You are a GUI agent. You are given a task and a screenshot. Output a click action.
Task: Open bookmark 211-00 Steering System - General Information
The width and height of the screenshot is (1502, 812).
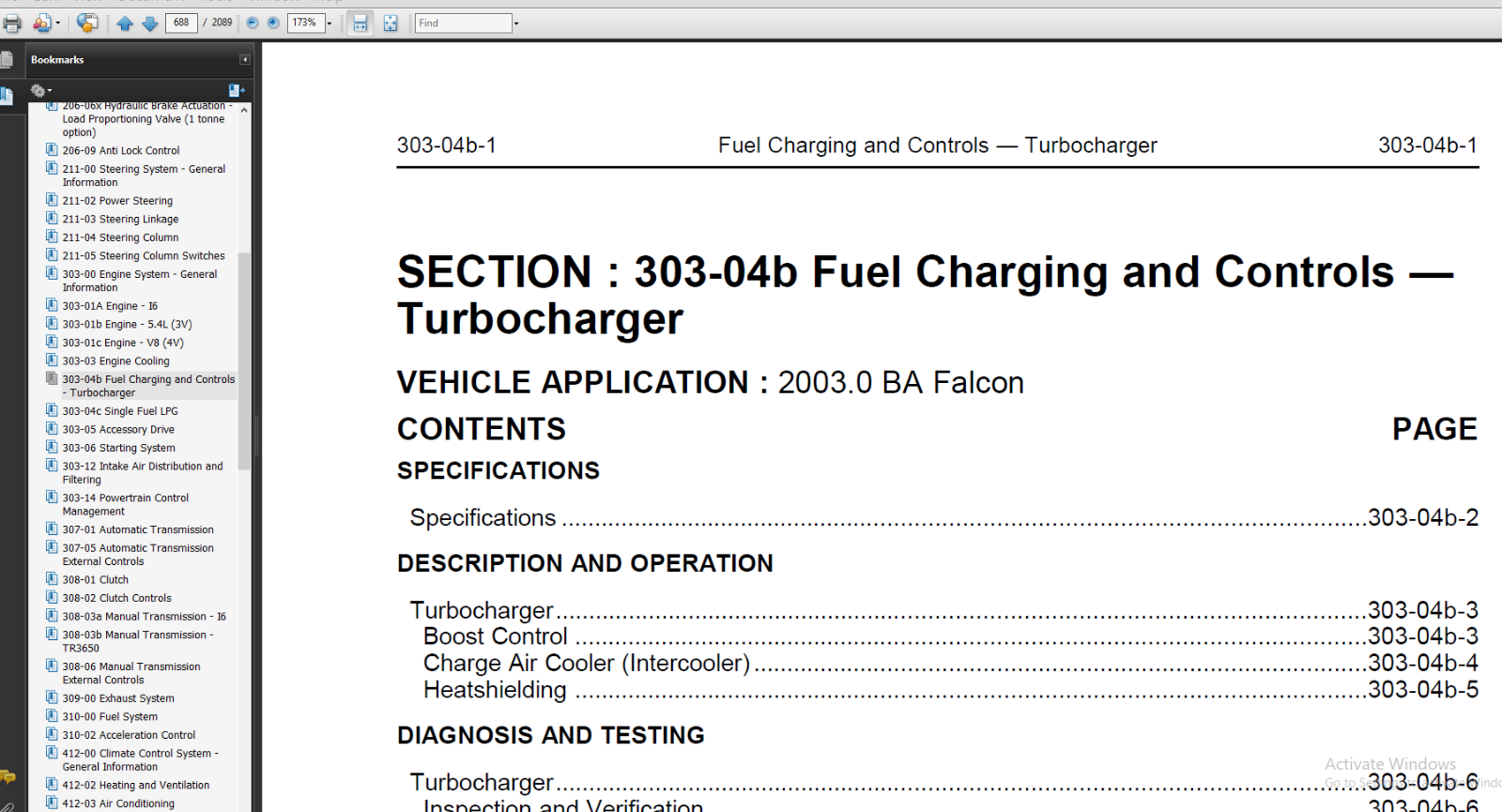pos(144,176)
